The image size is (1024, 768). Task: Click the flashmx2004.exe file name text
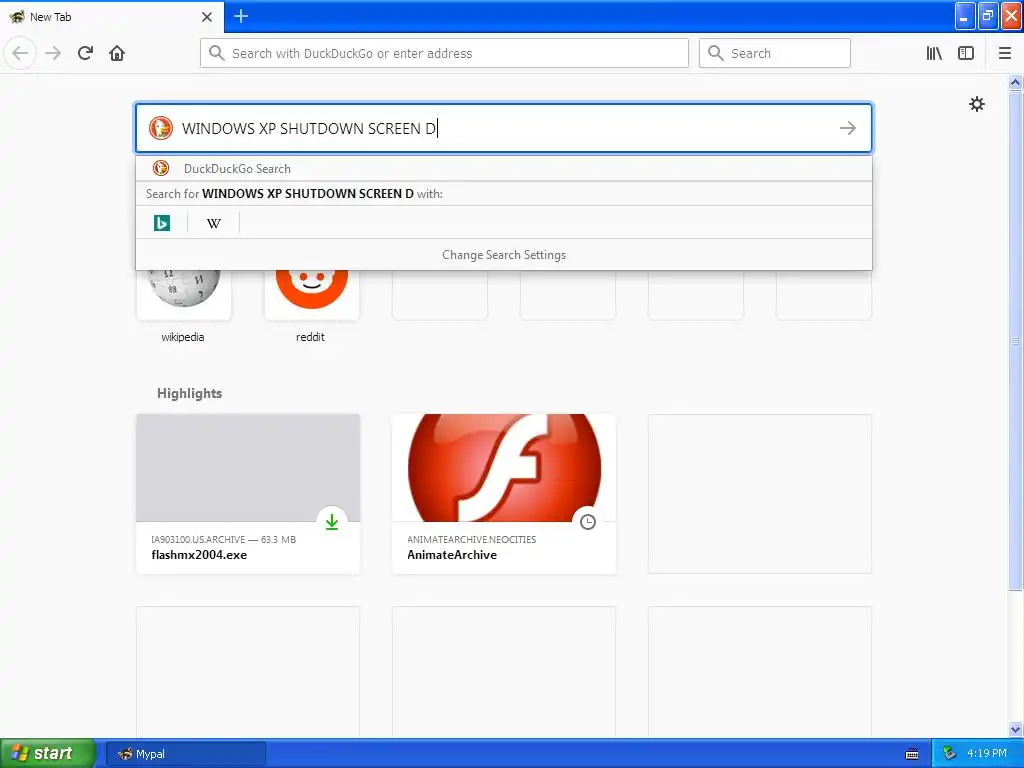click(199, 554)
